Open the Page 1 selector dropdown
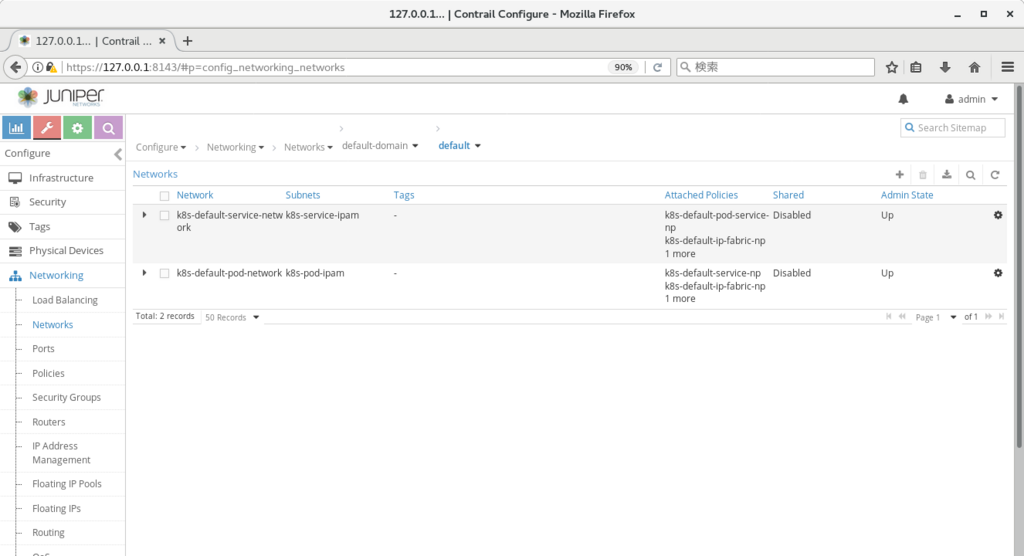 pos(935,318)
